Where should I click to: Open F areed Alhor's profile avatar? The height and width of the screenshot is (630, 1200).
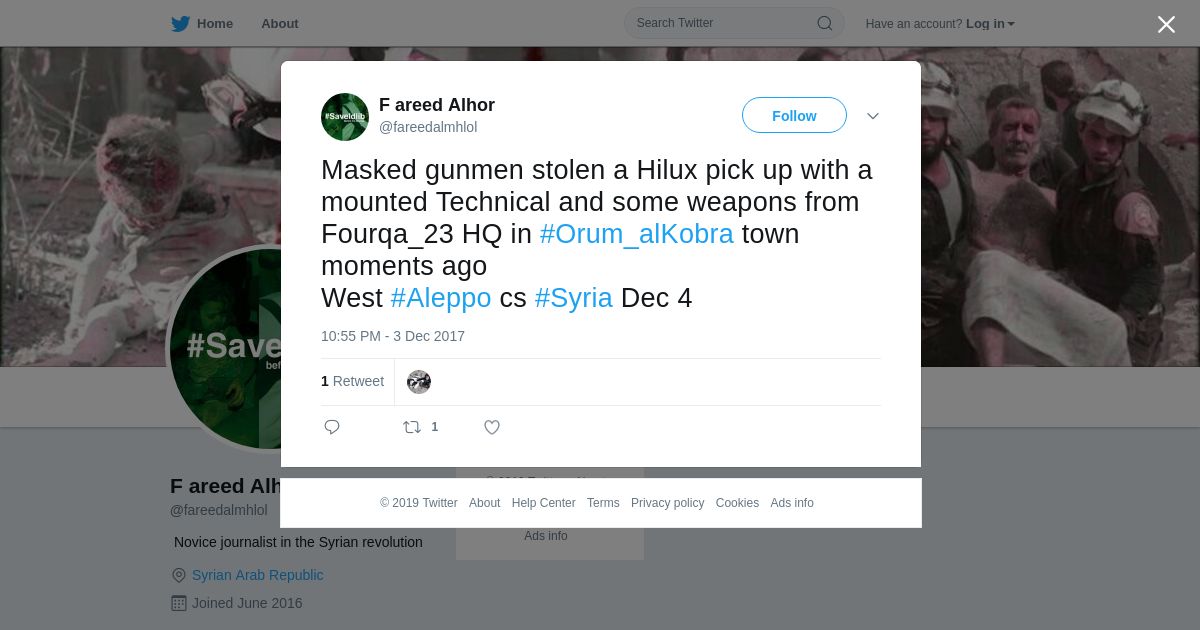click(x=345, y=117)
